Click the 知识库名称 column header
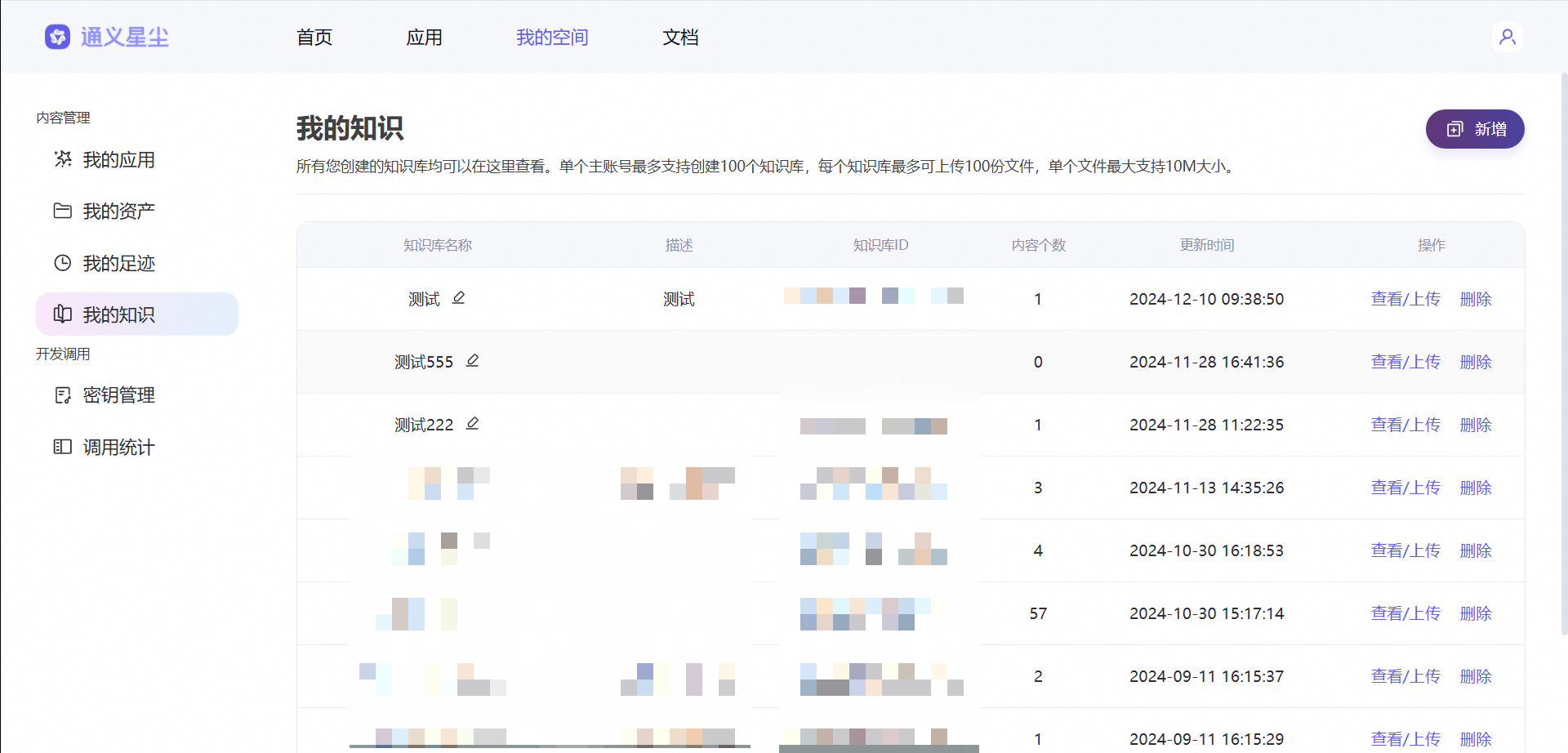The image size is (1568, 753). [x=438, y=245]
